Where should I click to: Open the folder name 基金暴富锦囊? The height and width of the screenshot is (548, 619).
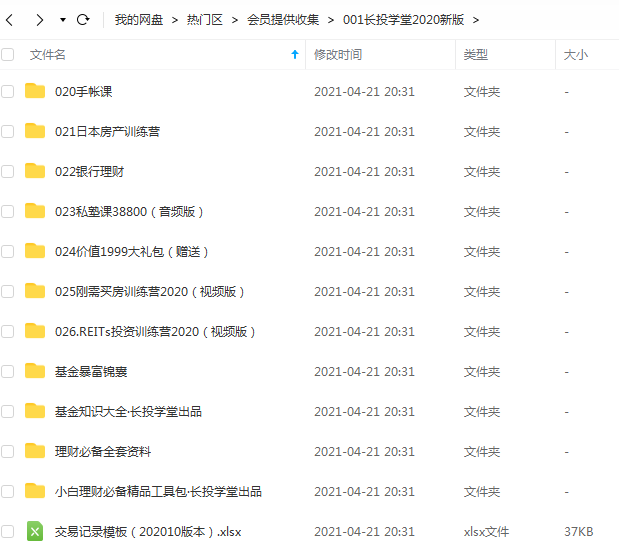91,372
